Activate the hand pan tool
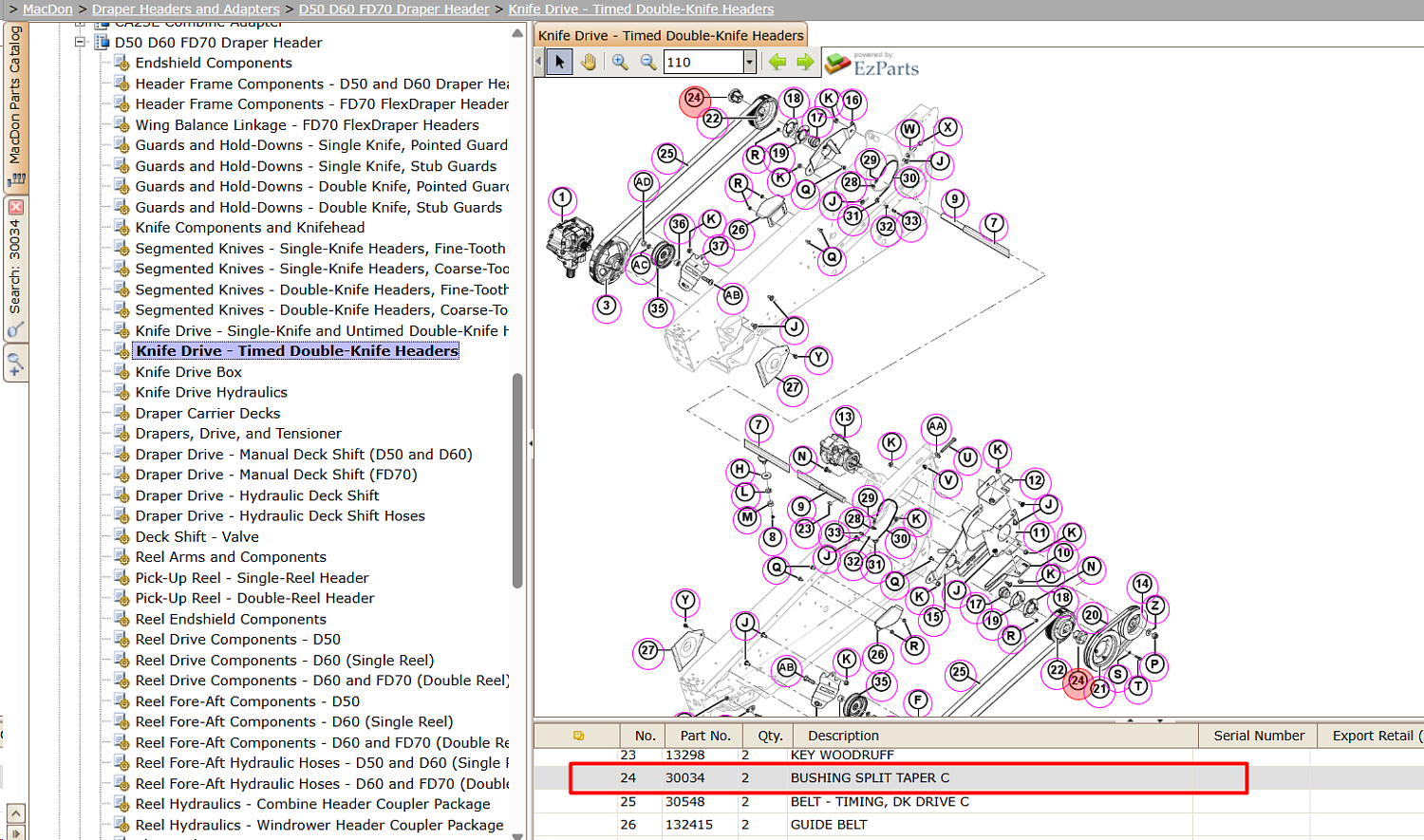The width and height of the screenshot is (1424, 840). coord(589,63)
